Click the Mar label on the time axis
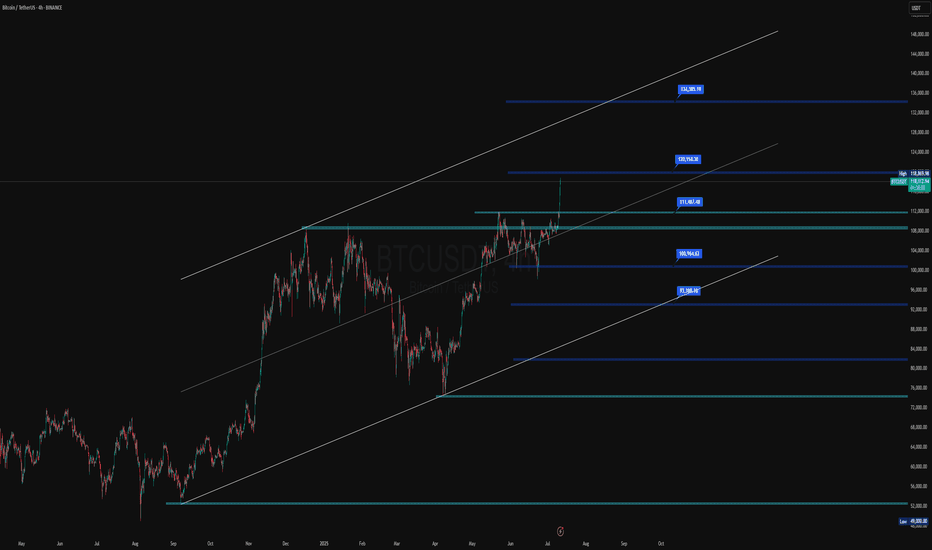This screenshot has height=550, width=932. [x=396, y=543]
